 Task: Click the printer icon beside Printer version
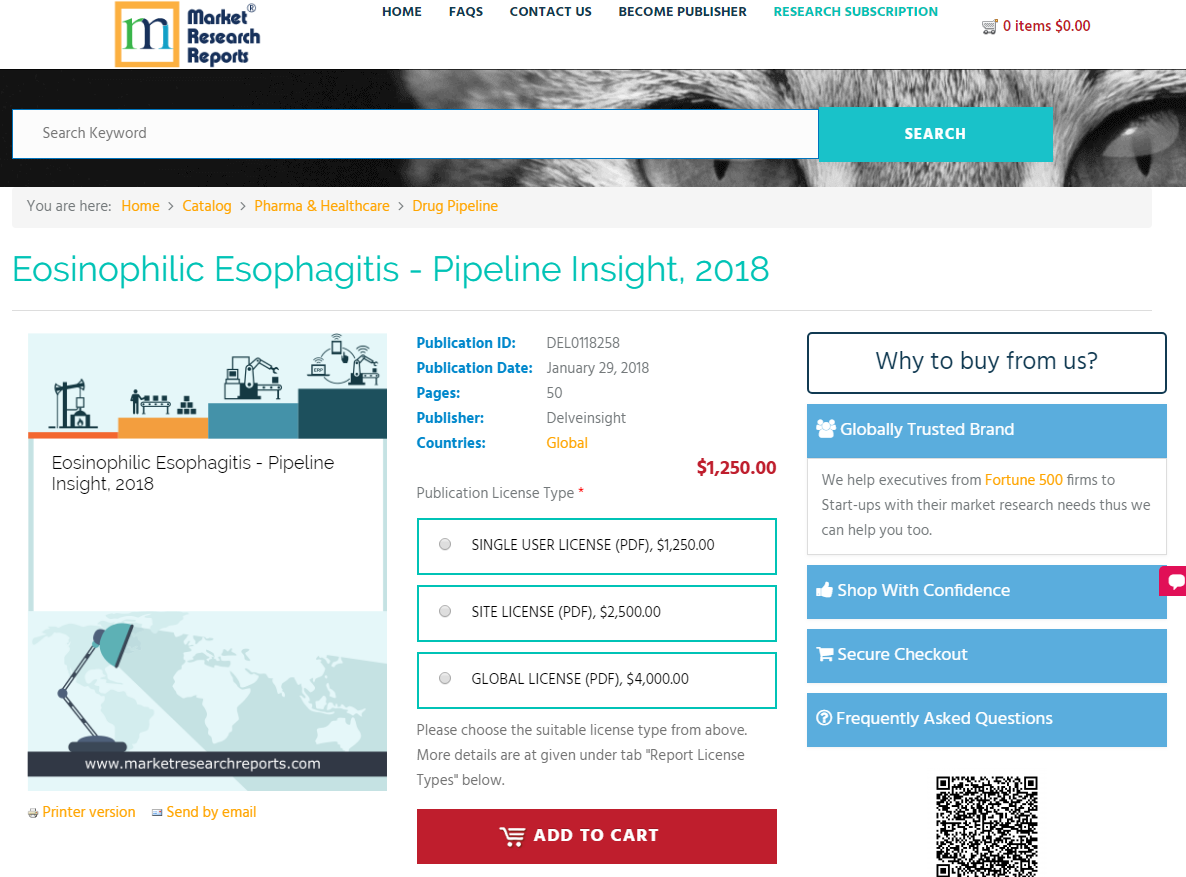tap(33, 813)
